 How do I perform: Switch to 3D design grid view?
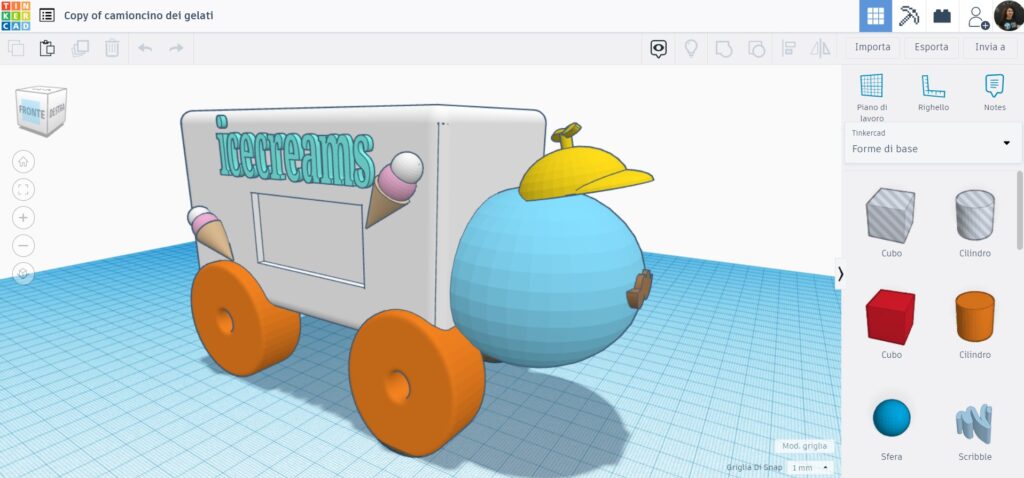876,16
